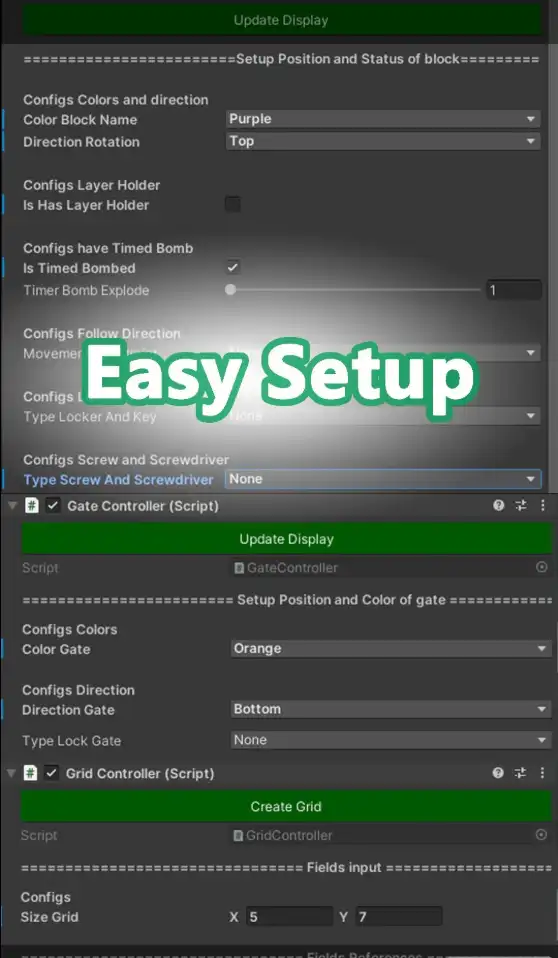Disable the Gate Controller script checkbox
Image resolution: width=558 pixels, height=958 pixels.
53,505
